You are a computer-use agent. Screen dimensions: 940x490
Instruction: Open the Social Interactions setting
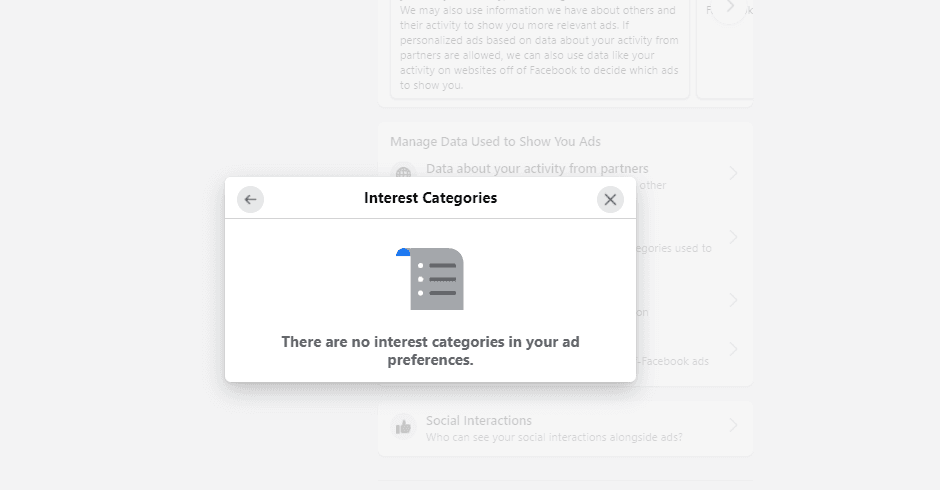[x=565, y=428]
